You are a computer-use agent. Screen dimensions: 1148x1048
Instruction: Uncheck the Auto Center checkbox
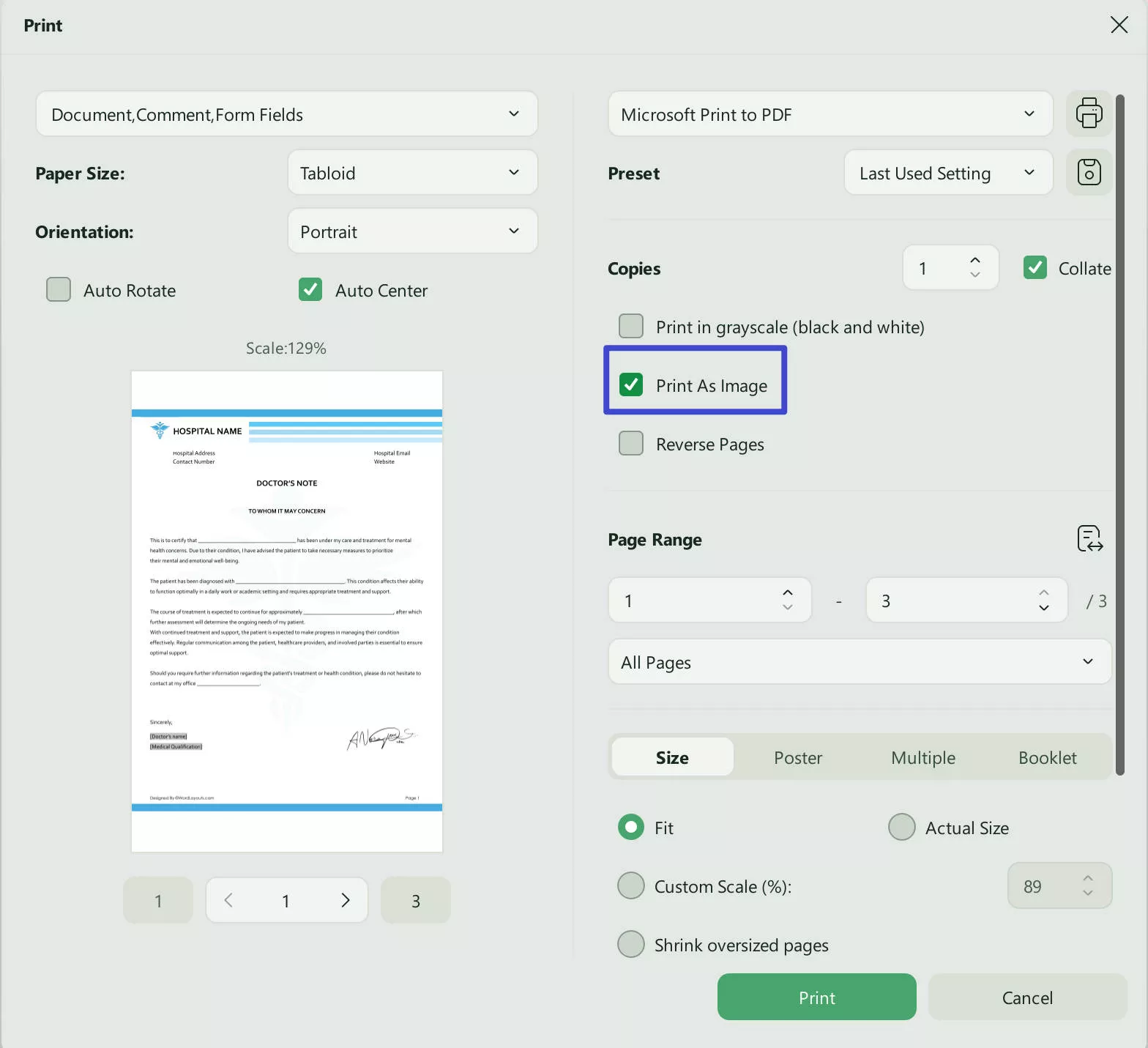click(x=310, y=289)
